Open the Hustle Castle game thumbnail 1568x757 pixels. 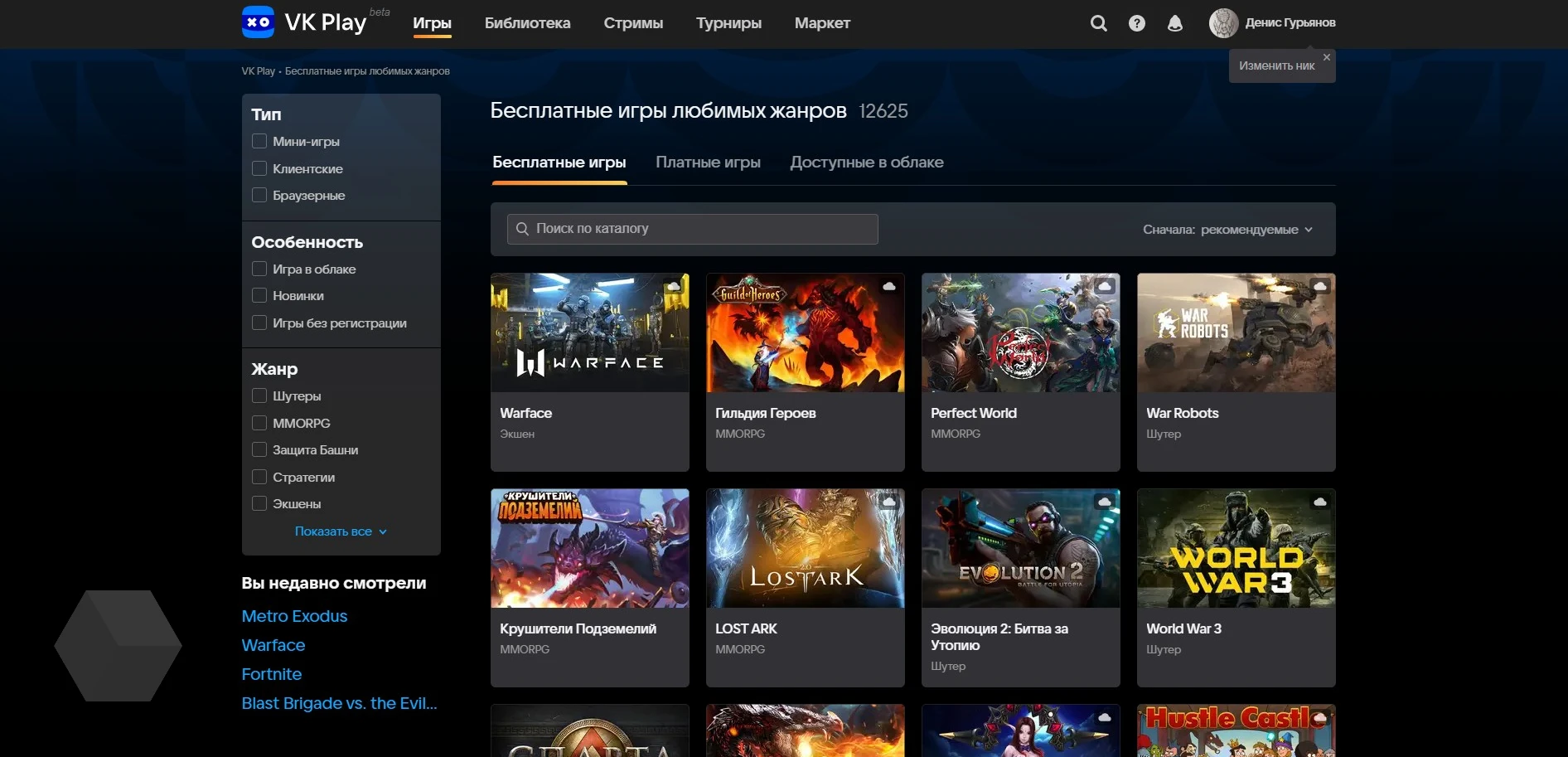pos(1236,730)
